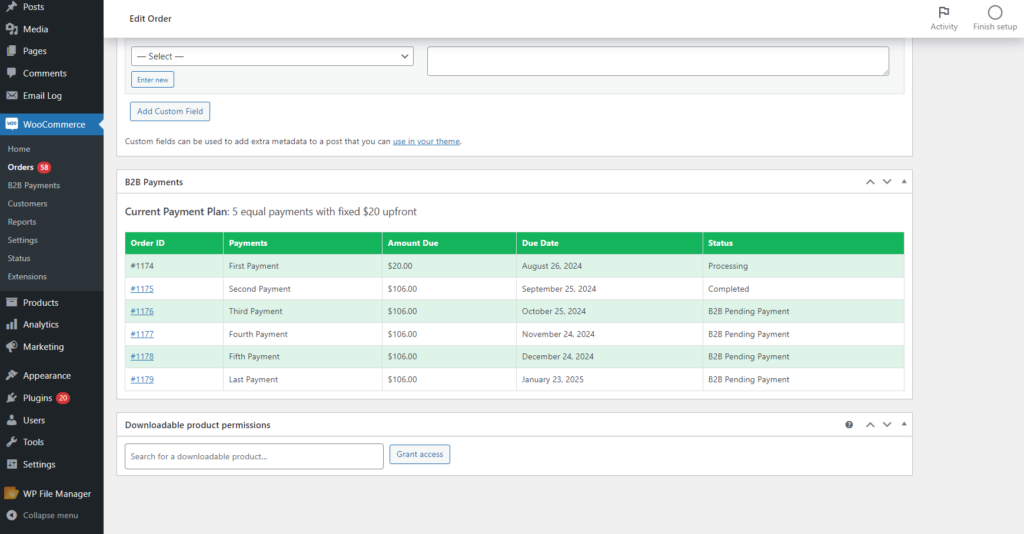This screenshot has height=534, width=1024.
Task: Click the Posts pin icon in sidebar
Action: [x=12, y=7]
